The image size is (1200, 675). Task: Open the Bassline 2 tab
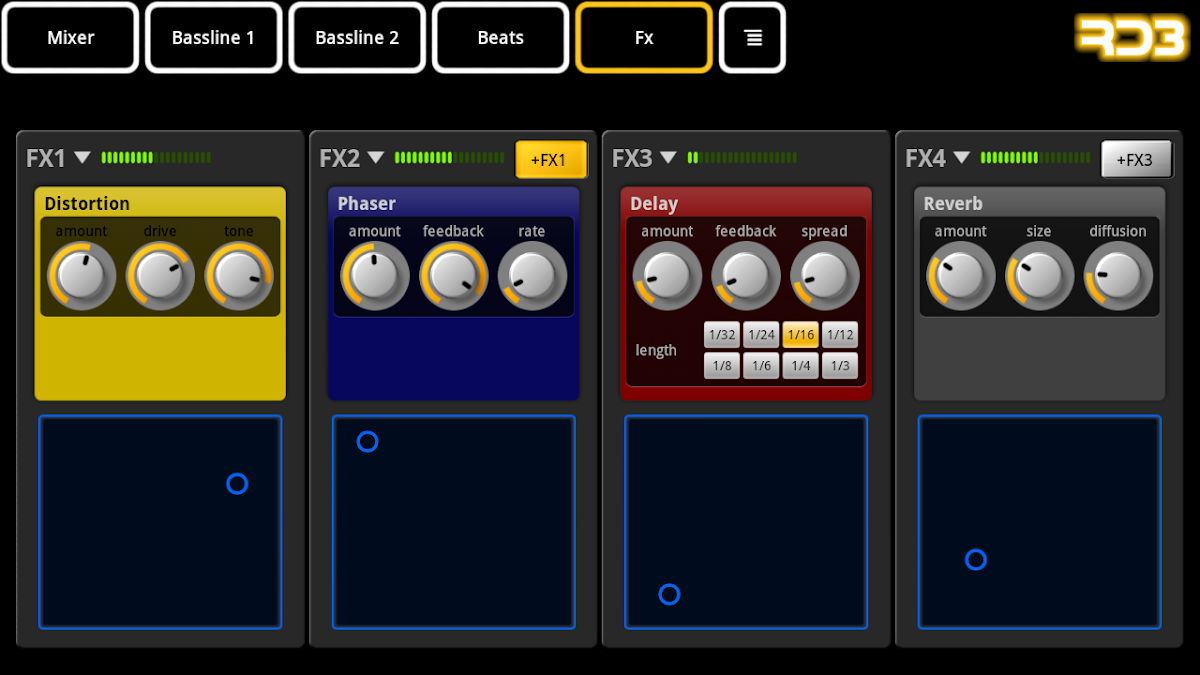click(x=357, y=38)
